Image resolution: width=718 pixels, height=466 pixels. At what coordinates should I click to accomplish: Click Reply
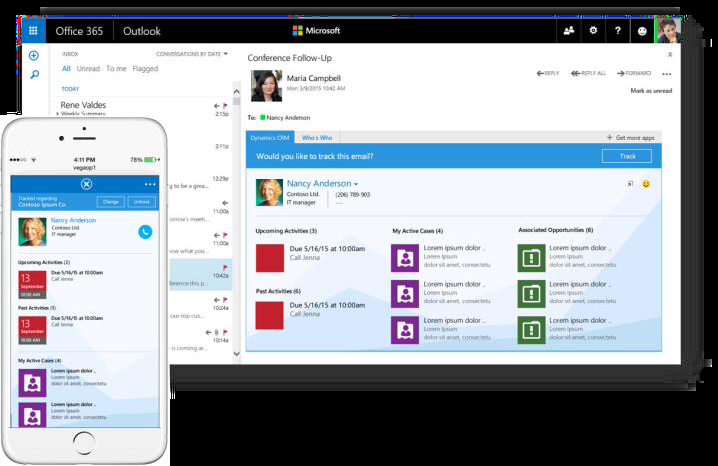548,73
